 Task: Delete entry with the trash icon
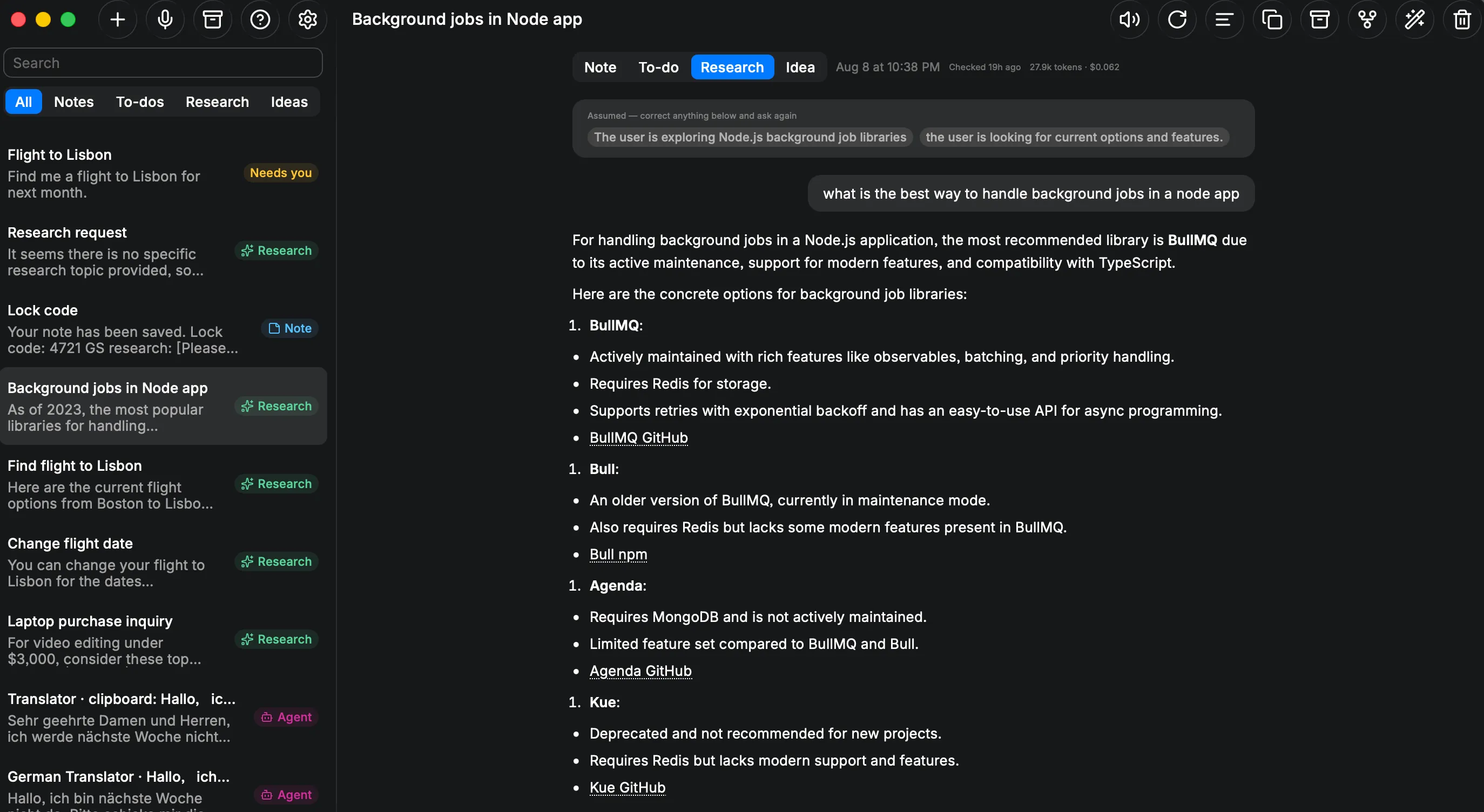point(1462,19)
